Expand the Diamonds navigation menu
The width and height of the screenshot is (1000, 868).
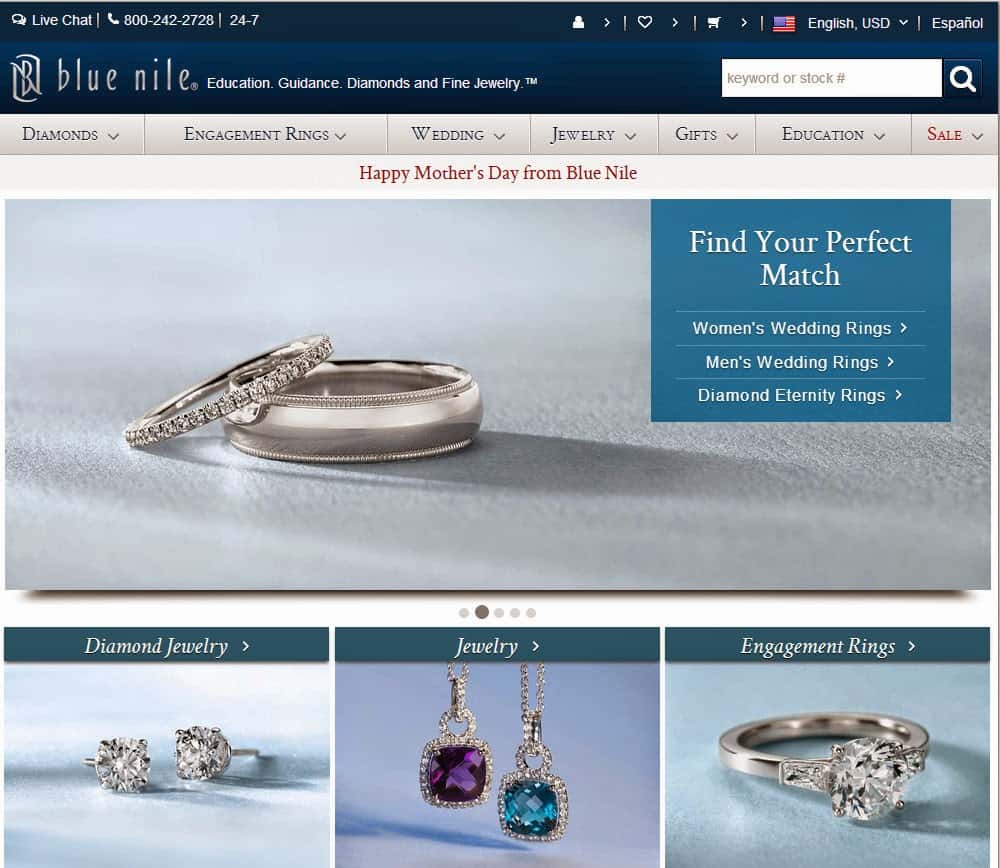[71, 135]
